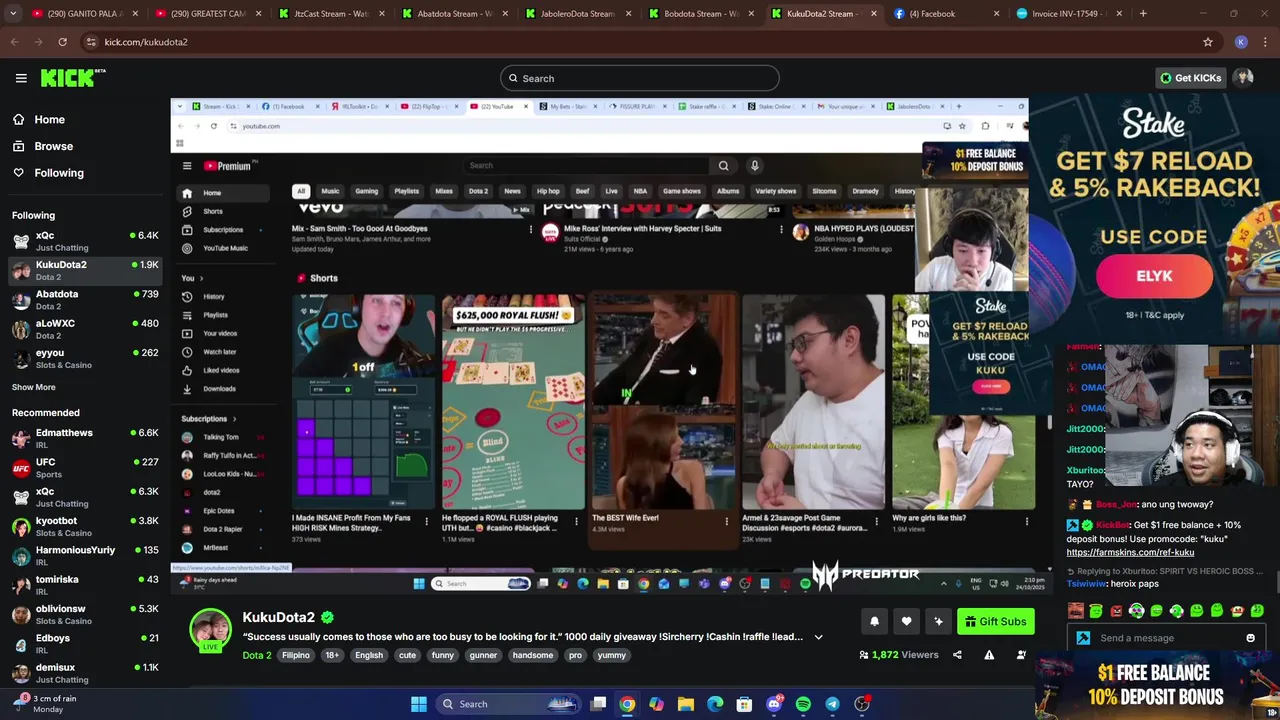Click the Gift Subs button
Screen dimensions: 1280x720
995,622
